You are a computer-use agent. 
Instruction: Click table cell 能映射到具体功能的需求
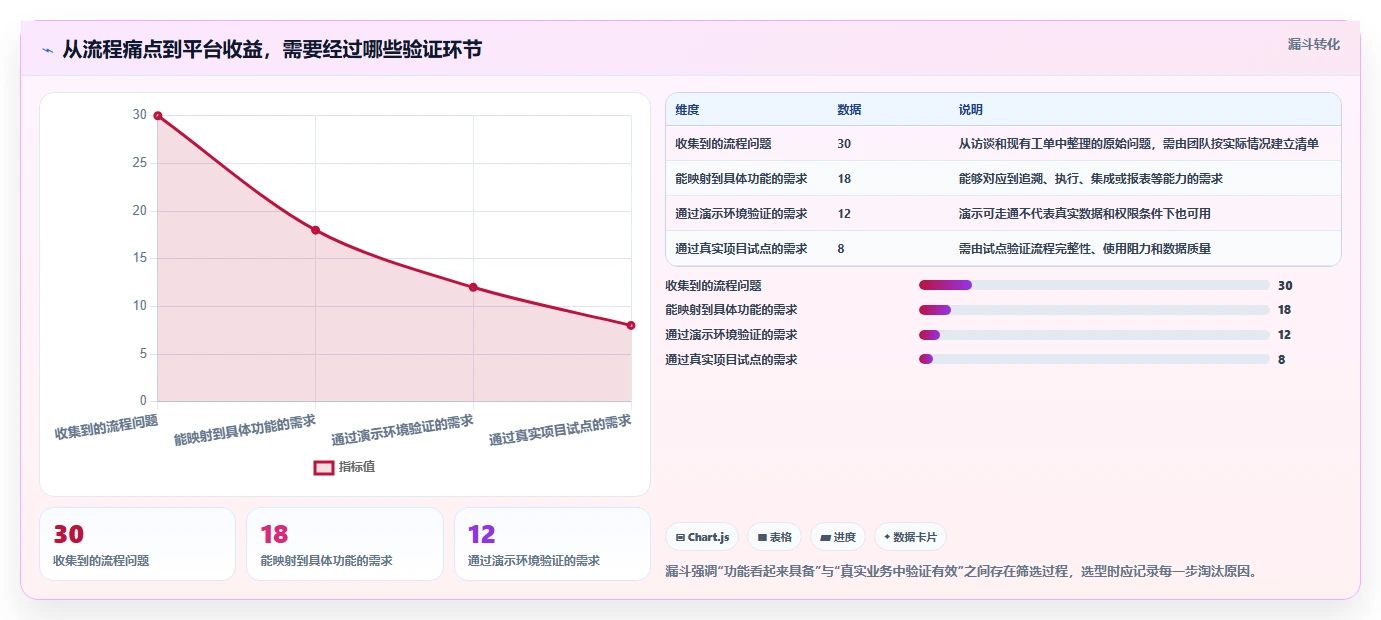(x=741, y=179)
